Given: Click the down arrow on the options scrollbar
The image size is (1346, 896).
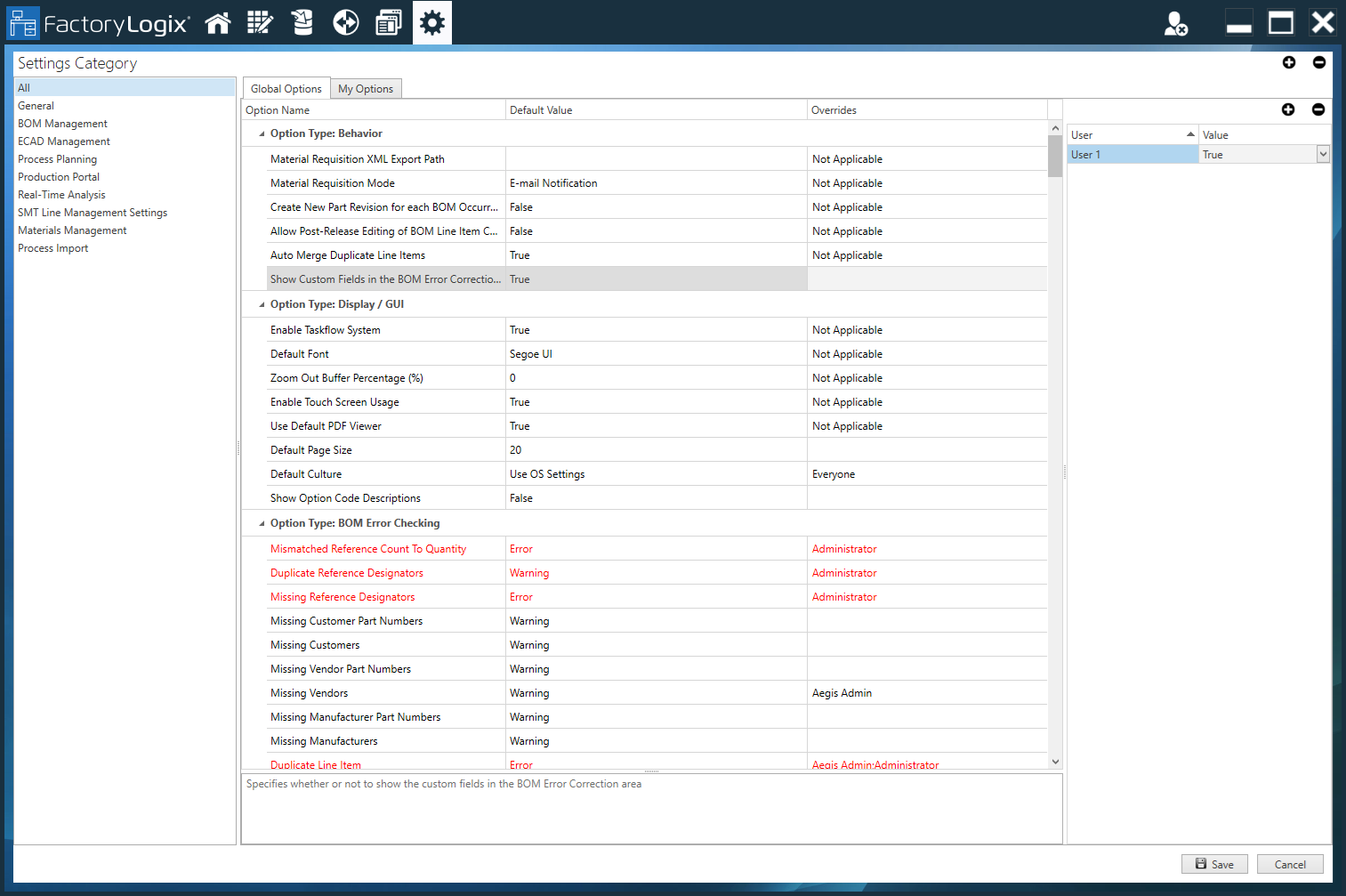Looking at the screenshot, I should [x=1055, y=762].
